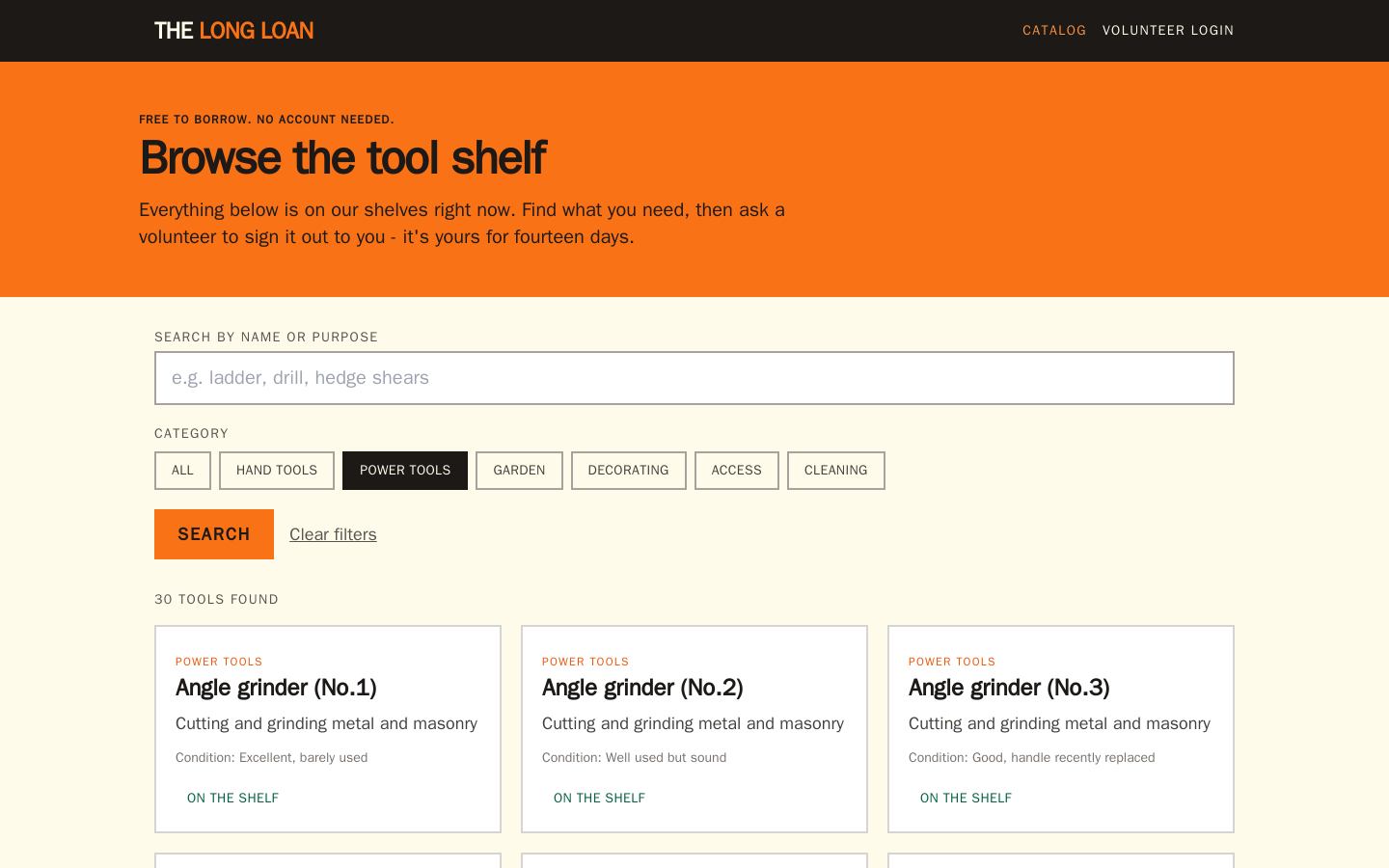The image size is (1389, 868).
Task: Choose the Cleaning category chip
Action: tap(836, 471)
